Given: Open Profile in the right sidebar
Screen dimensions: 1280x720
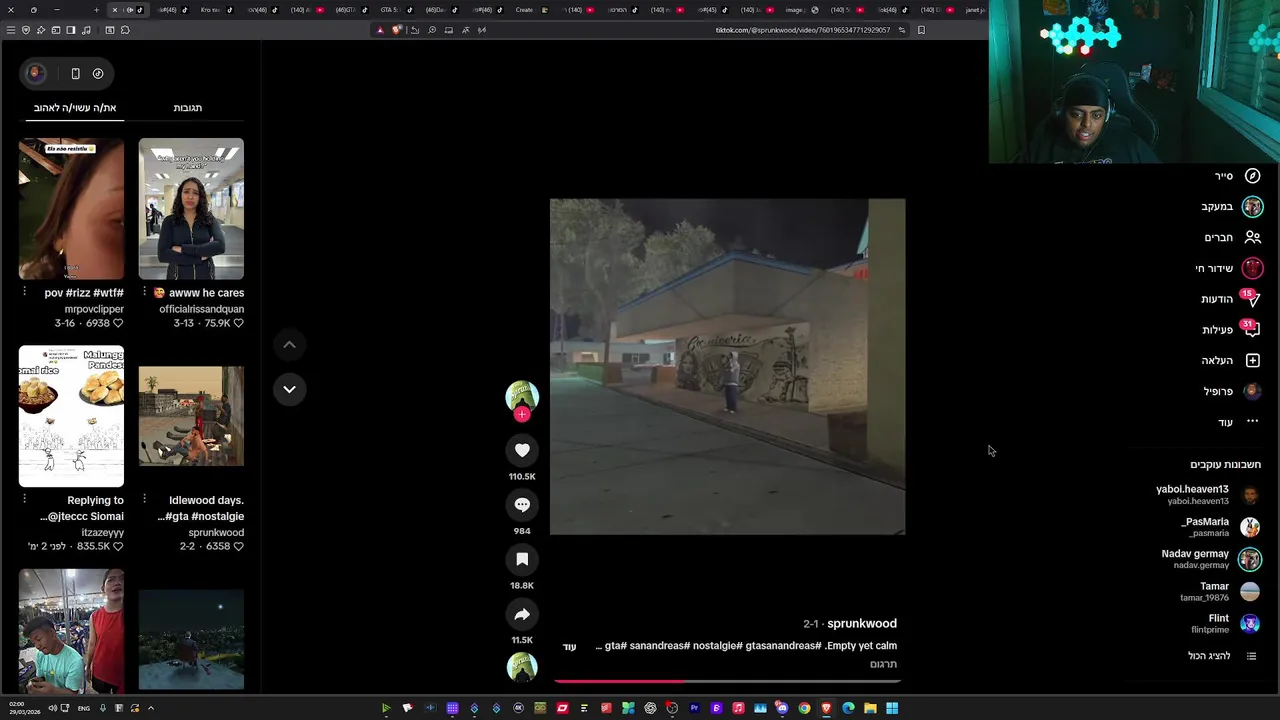Looking at the screenshot, I should pos(1231,391).
